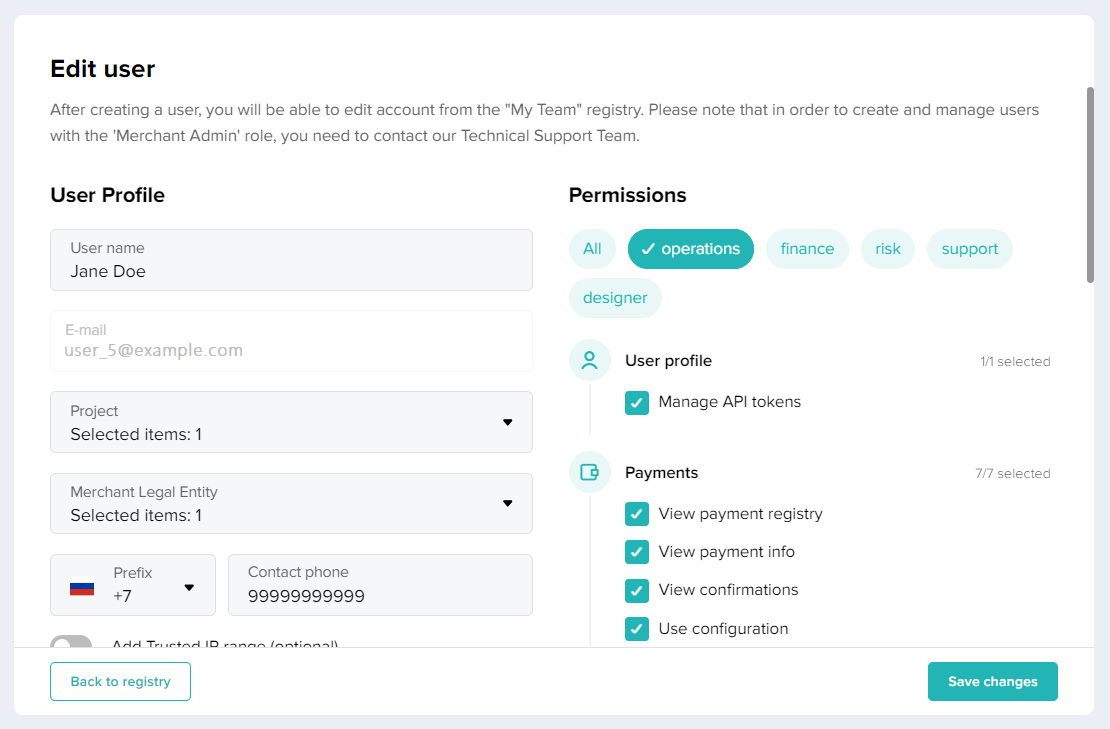Screen dimensions: 1110x729
Task: Uncheck Use configuration checkbox
Action: pyautogui.click(x=637, y=629)
